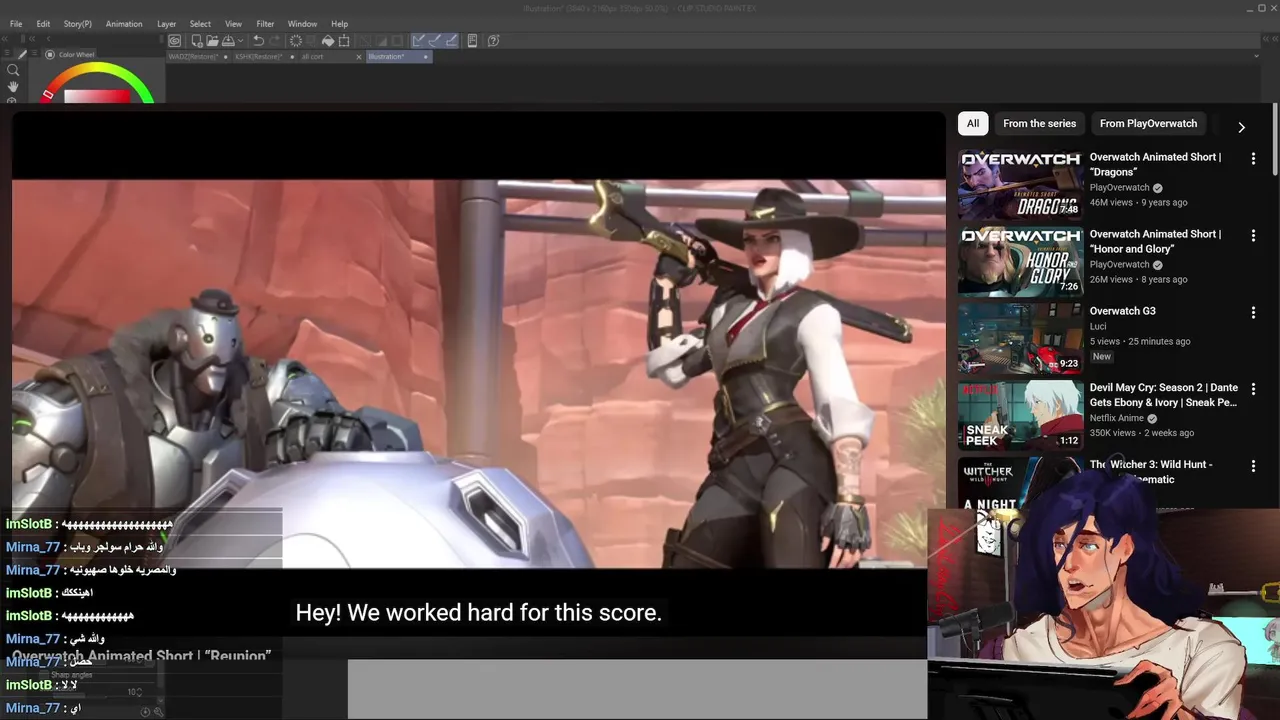Image resolution: width=1280 pixels, height=720 pixels.
Task: Expand the dropdown arrow beside Save icon
Action: 241,41
